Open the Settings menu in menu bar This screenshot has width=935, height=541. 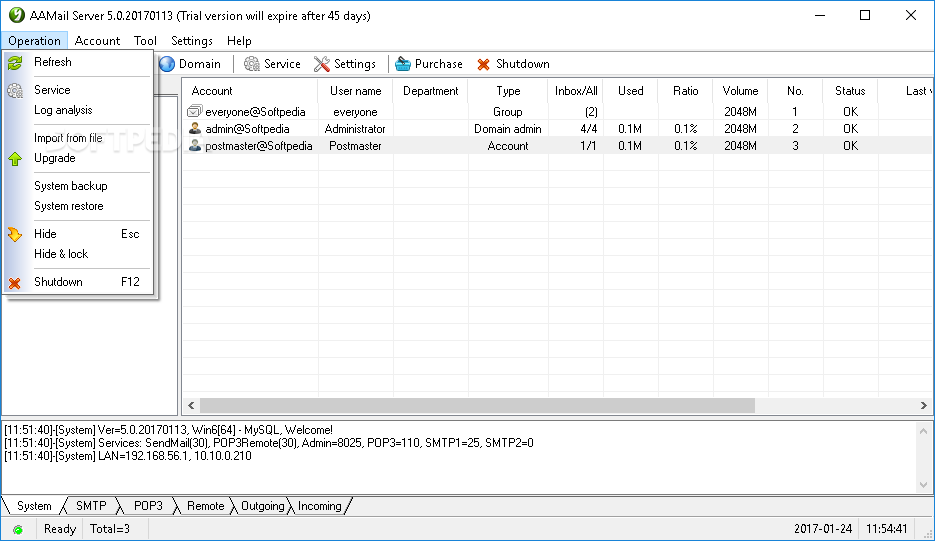(191, 41)
